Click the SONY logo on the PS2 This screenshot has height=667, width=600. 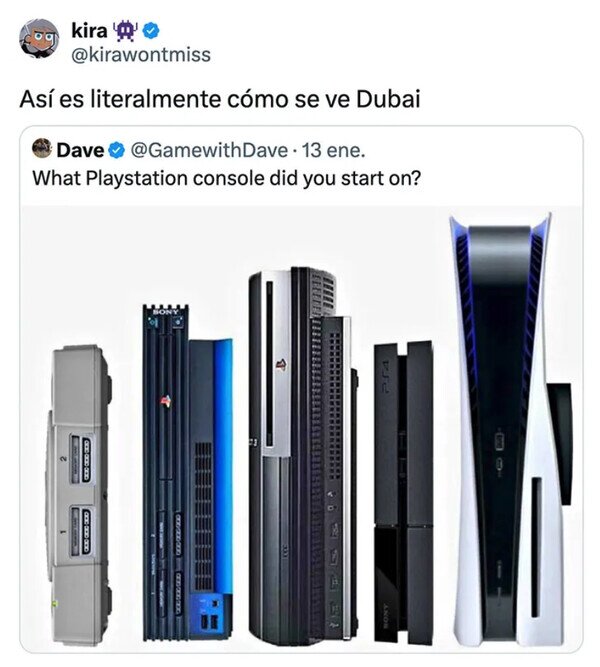[x=166, y=312]
